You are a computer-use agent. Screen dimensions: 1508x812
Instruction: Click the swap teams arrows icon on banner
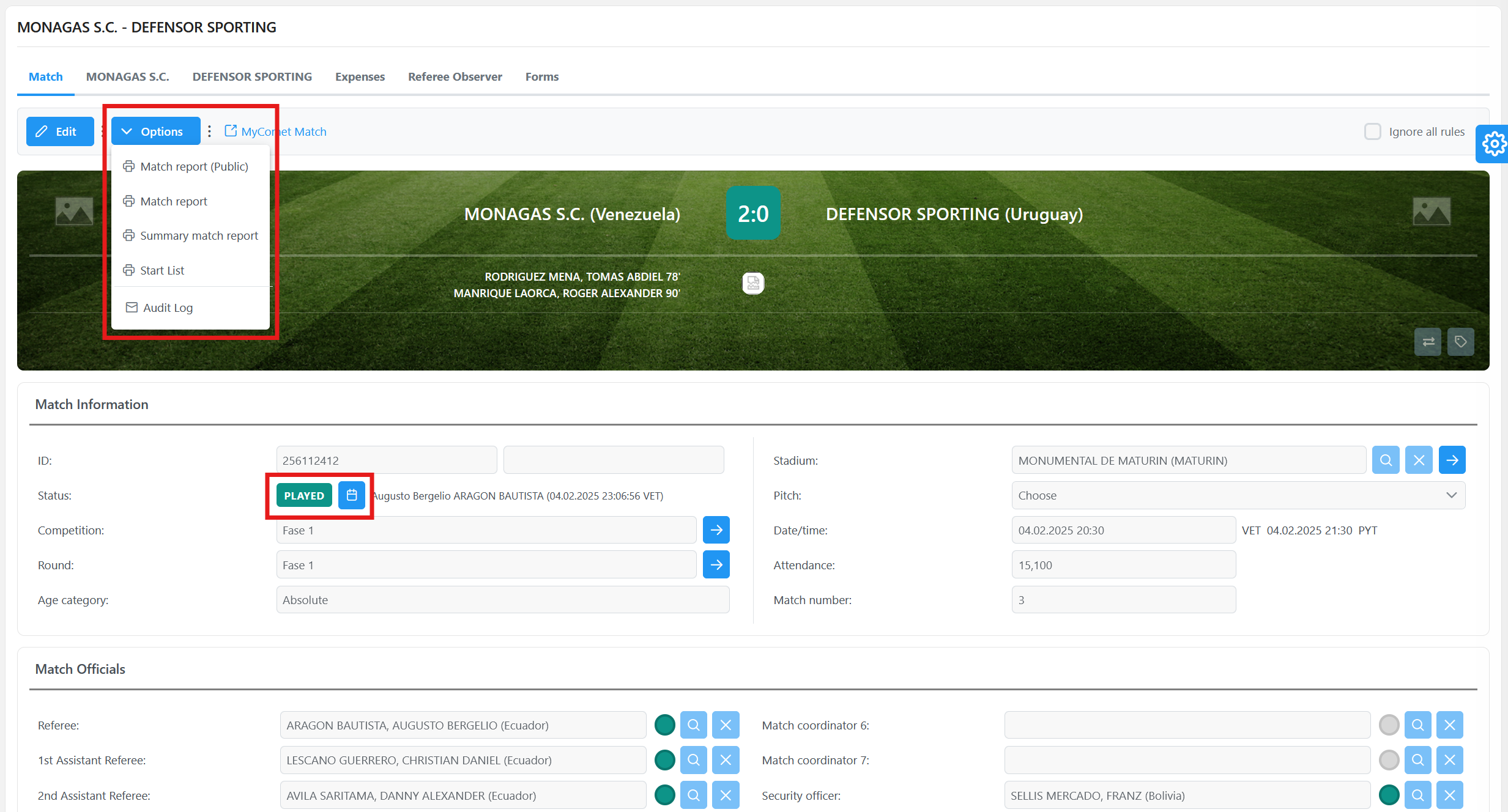[x=1428, y=342]
